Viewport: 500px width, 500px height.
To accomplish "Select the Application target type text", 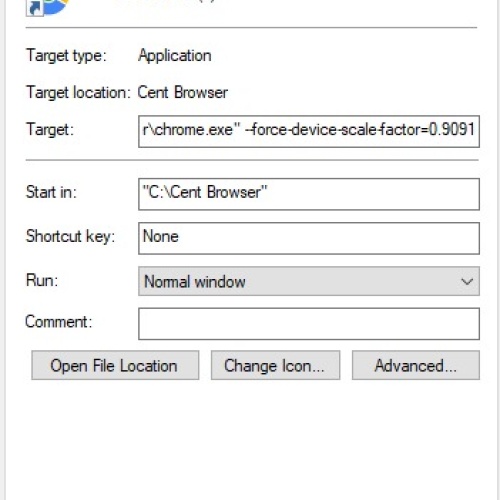I will coord(175,56).
